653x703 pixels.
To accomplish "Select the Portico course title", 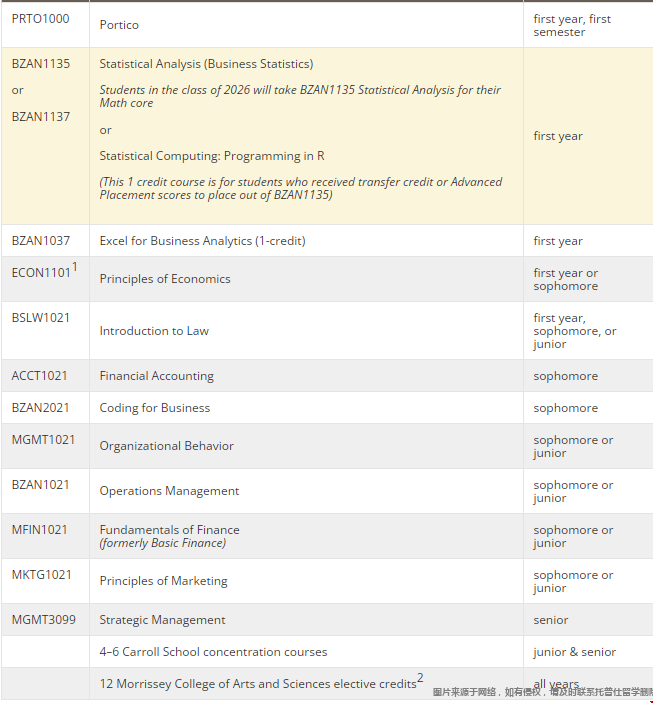I will [x=119, y=24].
